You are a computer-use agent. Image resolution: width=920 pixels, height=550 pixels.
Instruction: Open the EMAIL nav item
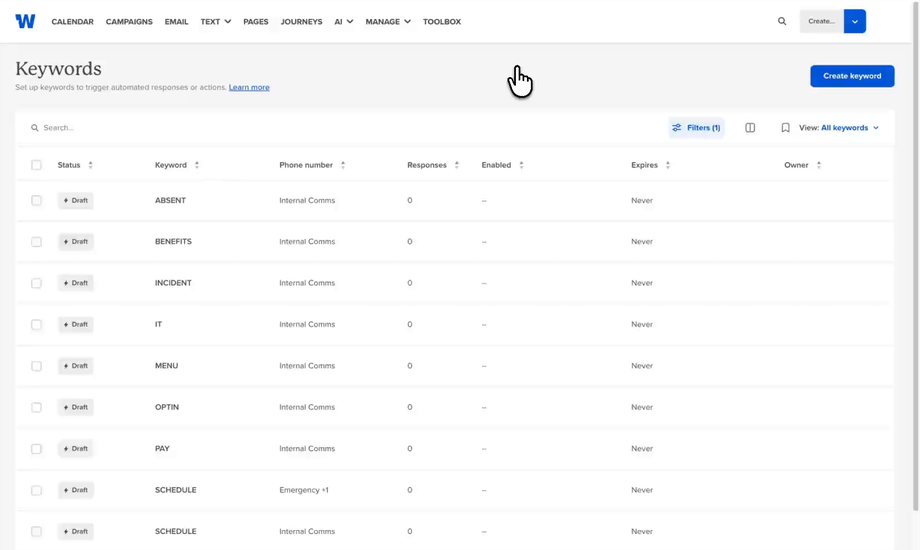pyautogui.click(x=177, y=22)
